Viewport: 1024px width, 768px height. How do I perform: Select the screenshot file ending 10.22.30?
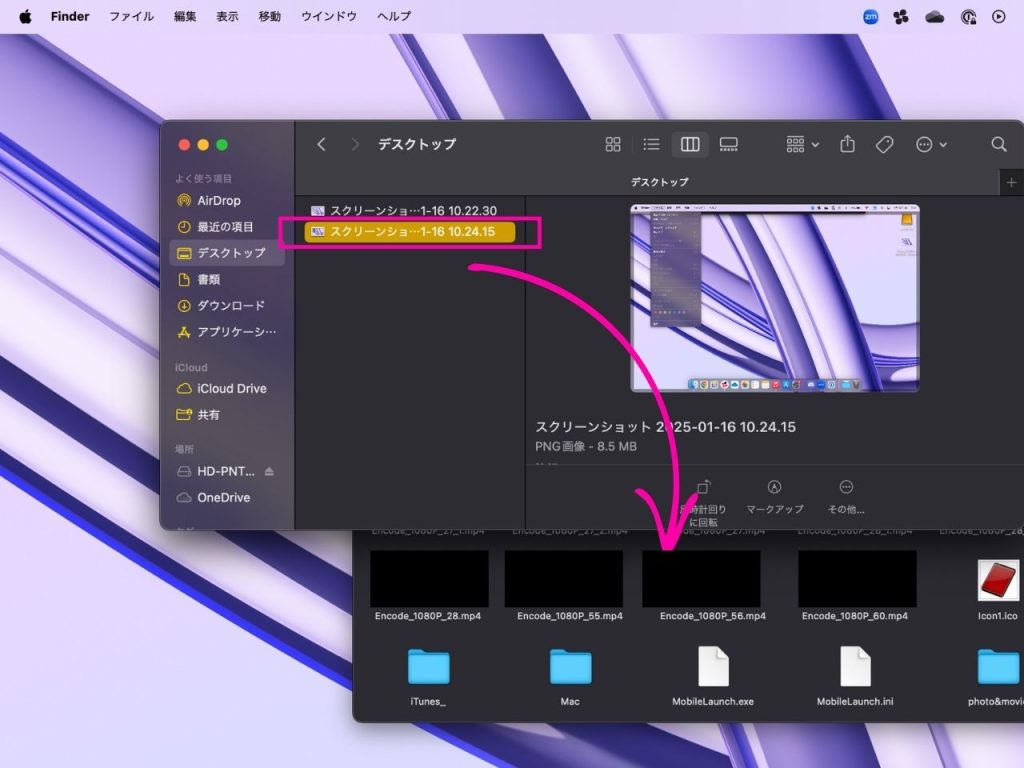[412, 210]
